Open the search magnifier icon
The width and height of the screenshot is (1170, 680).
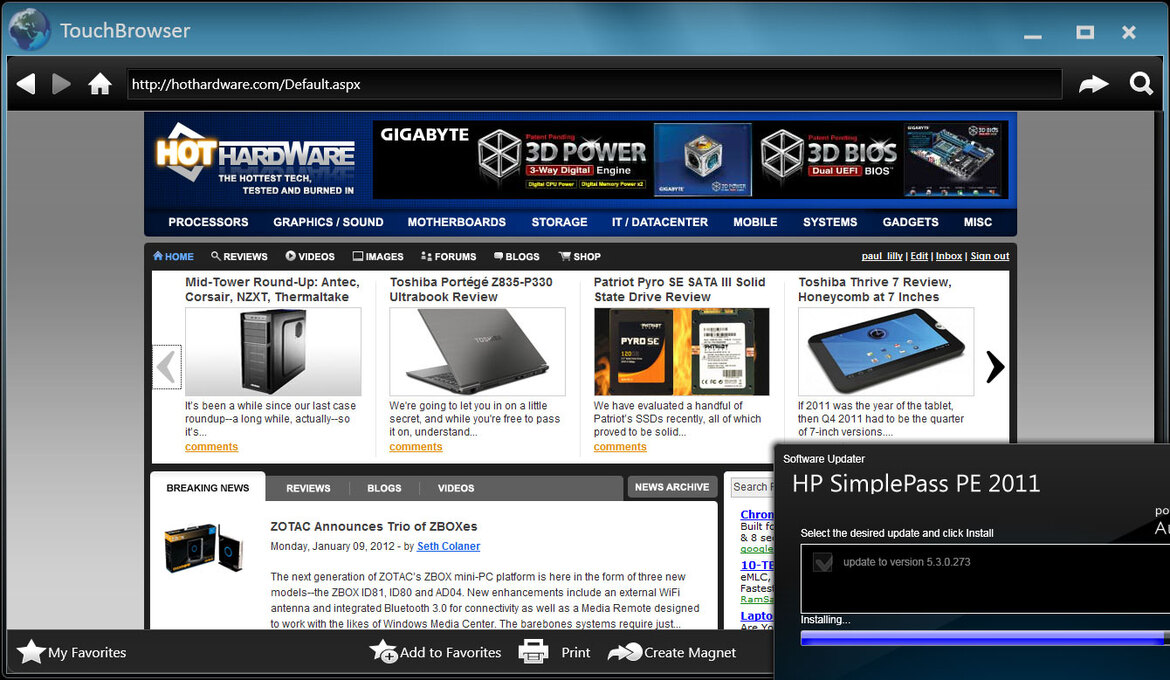tap(1141, 84)
